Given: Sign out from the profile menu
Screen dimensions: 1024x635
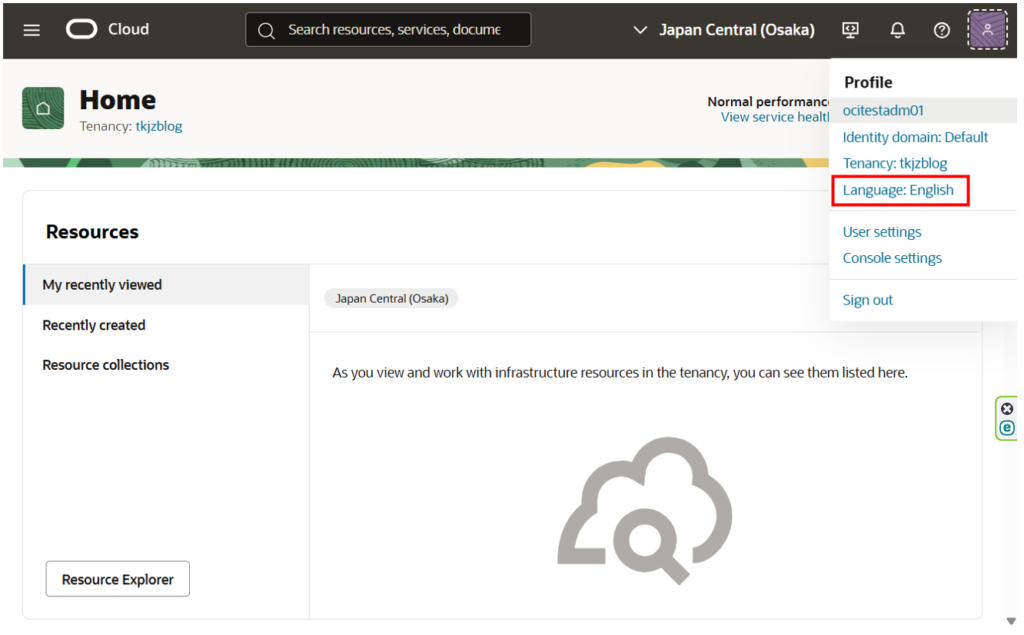Looking at the screenshot, I should click(868, 300).
